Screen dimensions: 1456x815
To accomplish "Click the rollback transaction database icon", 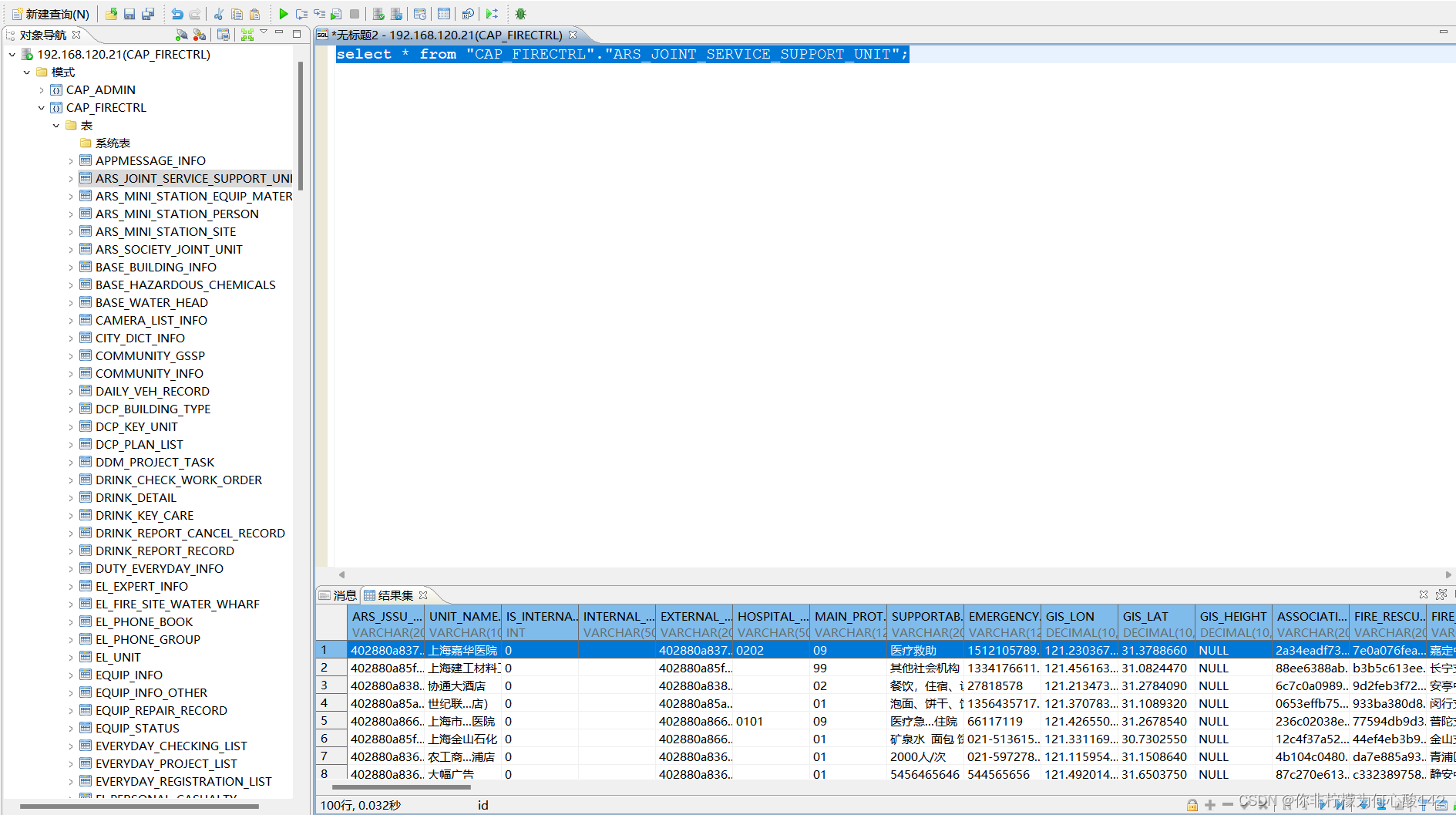I will pos(396,14).
